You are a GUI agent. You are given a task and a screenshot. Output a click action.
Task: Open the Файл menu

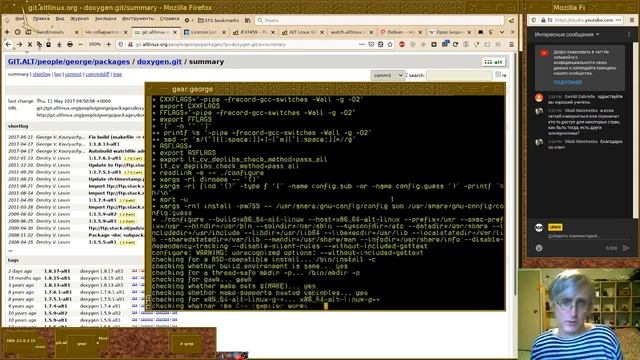(20, 19)
